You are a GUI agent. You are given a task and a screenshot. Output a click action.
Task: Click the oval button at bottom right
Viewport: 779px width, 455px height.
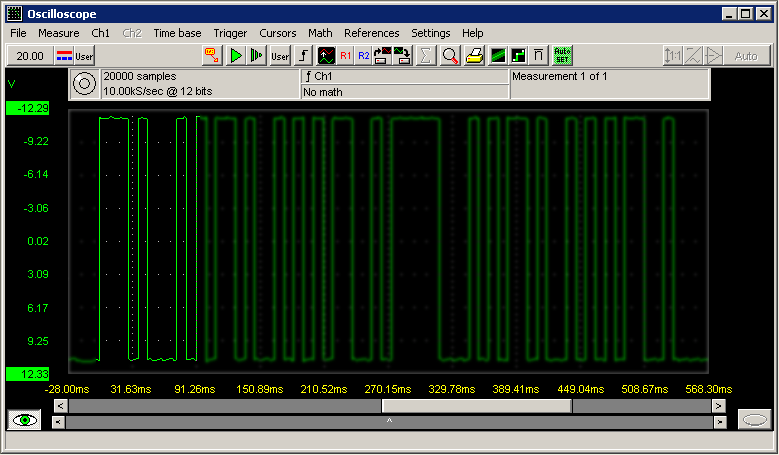pos(754,420)
